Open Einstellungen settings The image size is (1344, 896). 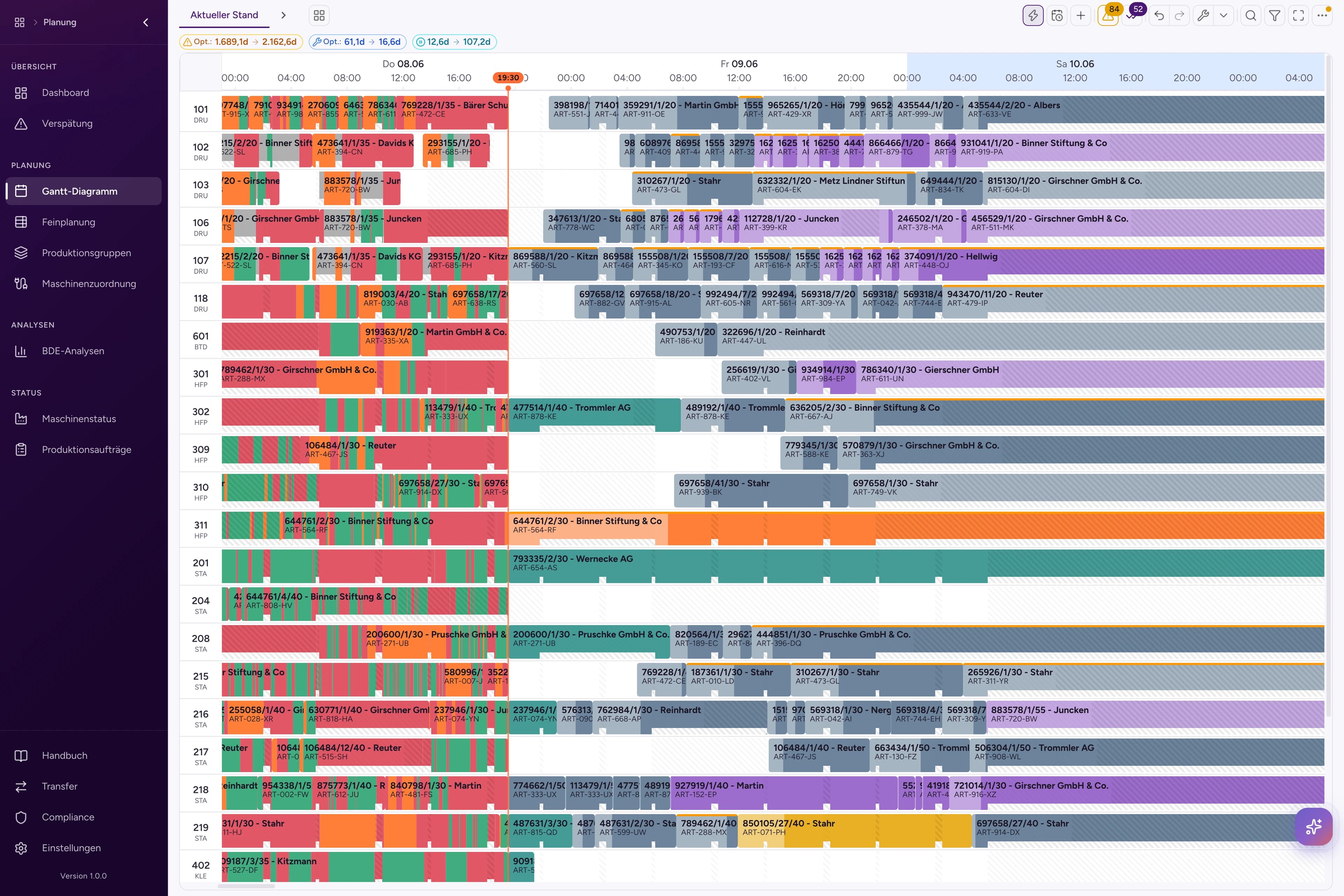click(x=83, y=848)
